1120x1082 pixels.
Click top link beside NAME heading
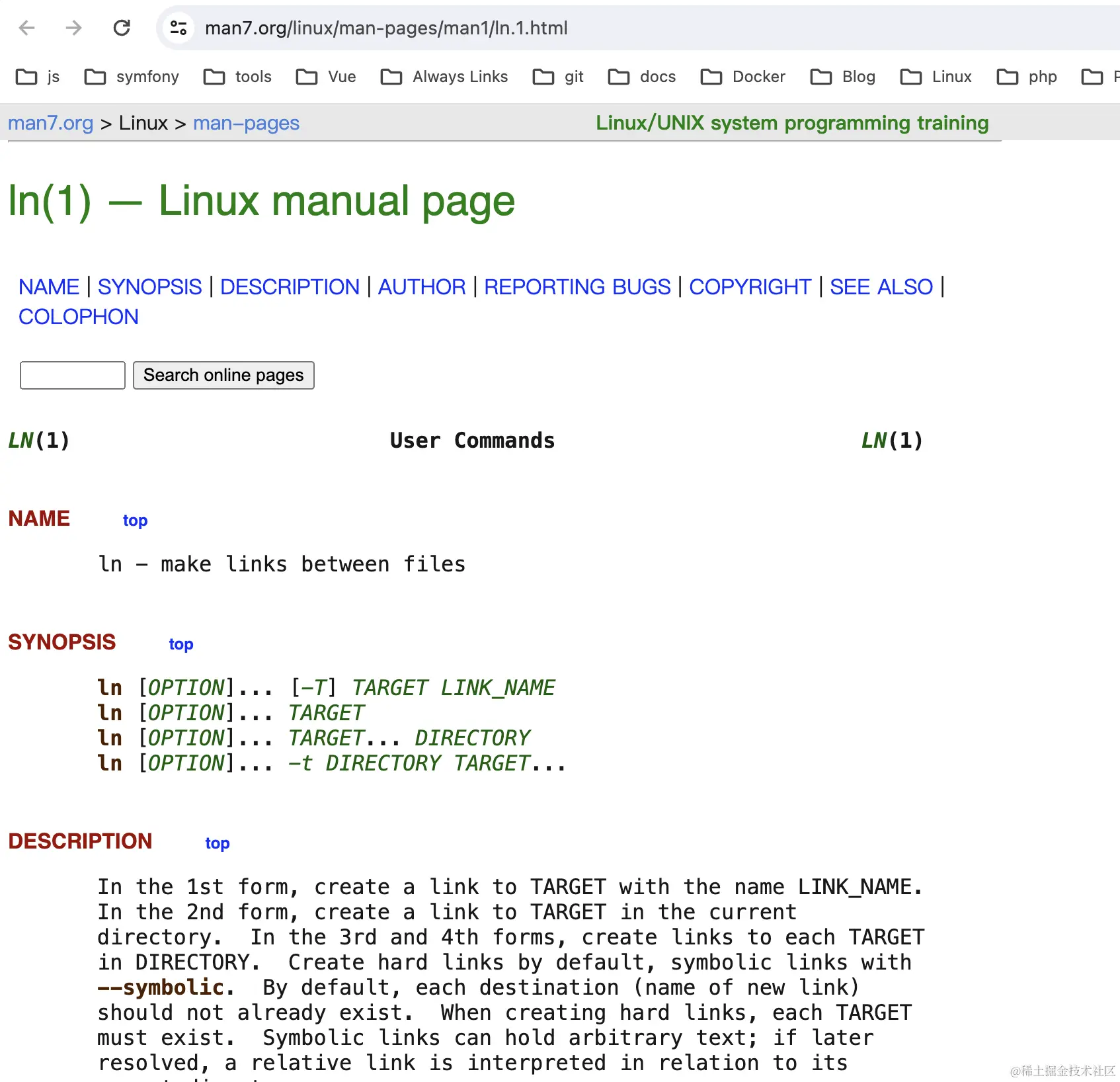(135, 520)
